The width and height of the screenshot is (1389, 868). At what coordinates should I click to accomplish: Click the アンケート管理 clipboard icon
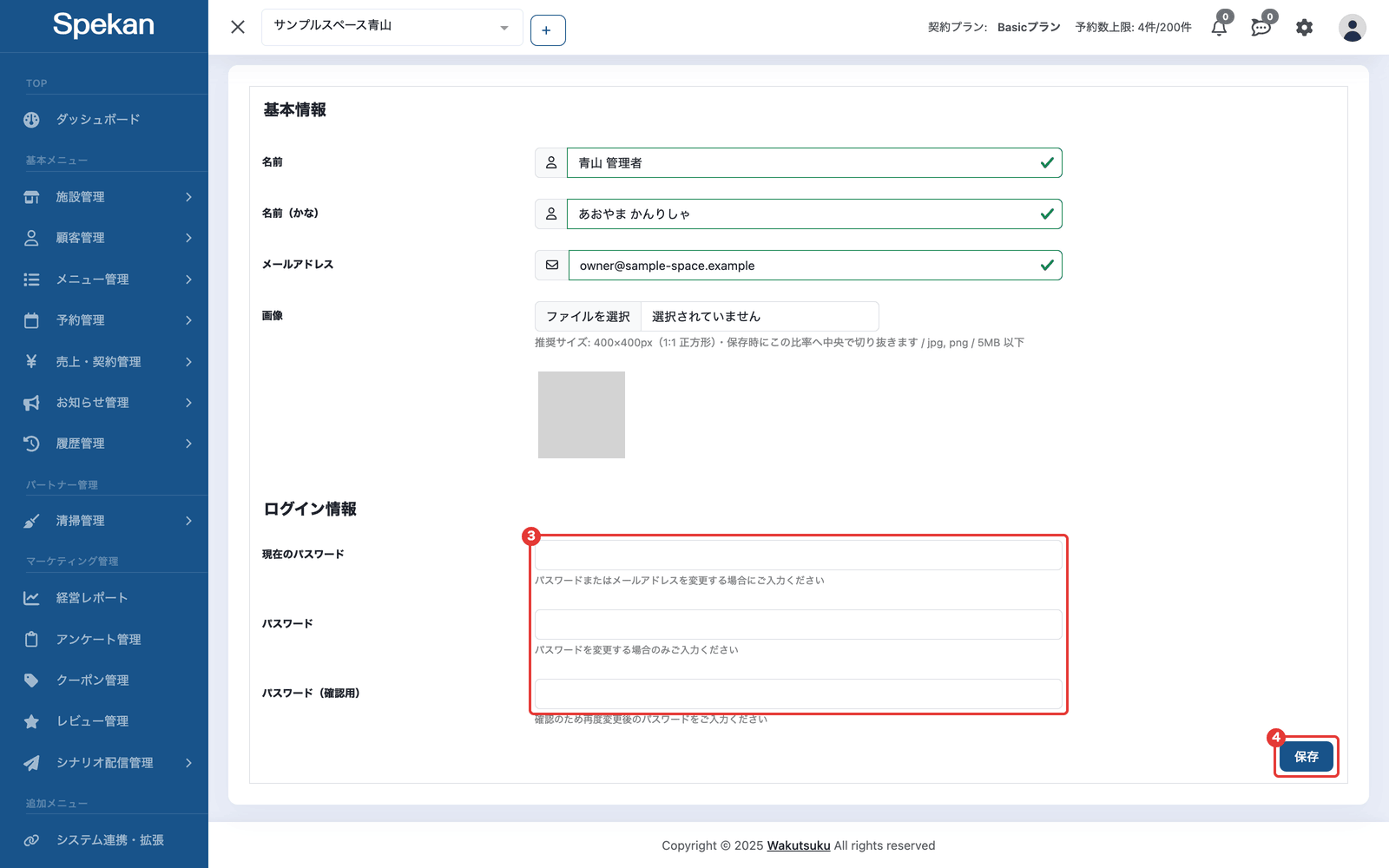coord(31,639)
